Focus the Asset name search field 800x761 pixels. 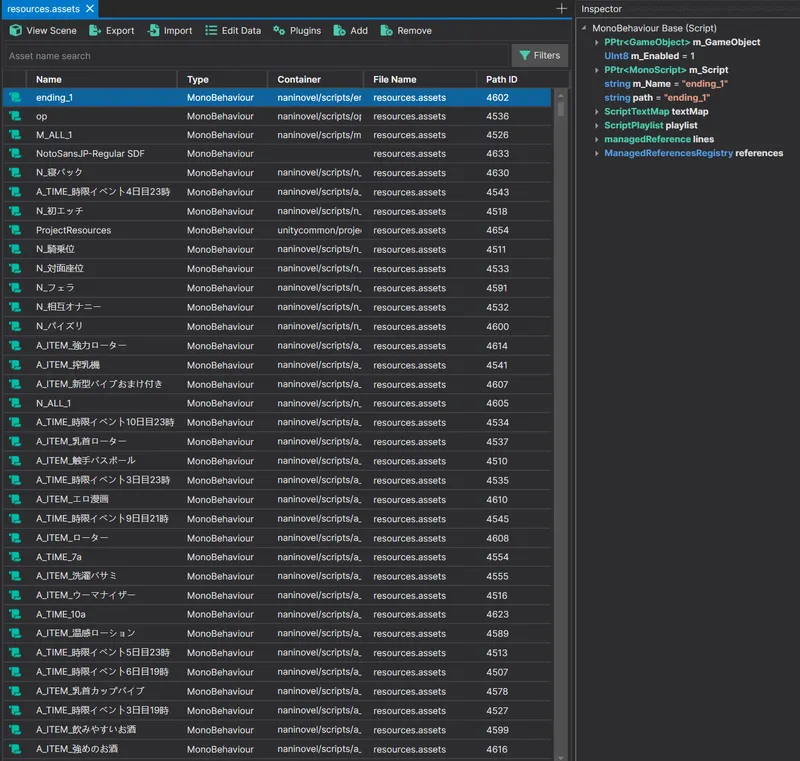pos(257,56)
